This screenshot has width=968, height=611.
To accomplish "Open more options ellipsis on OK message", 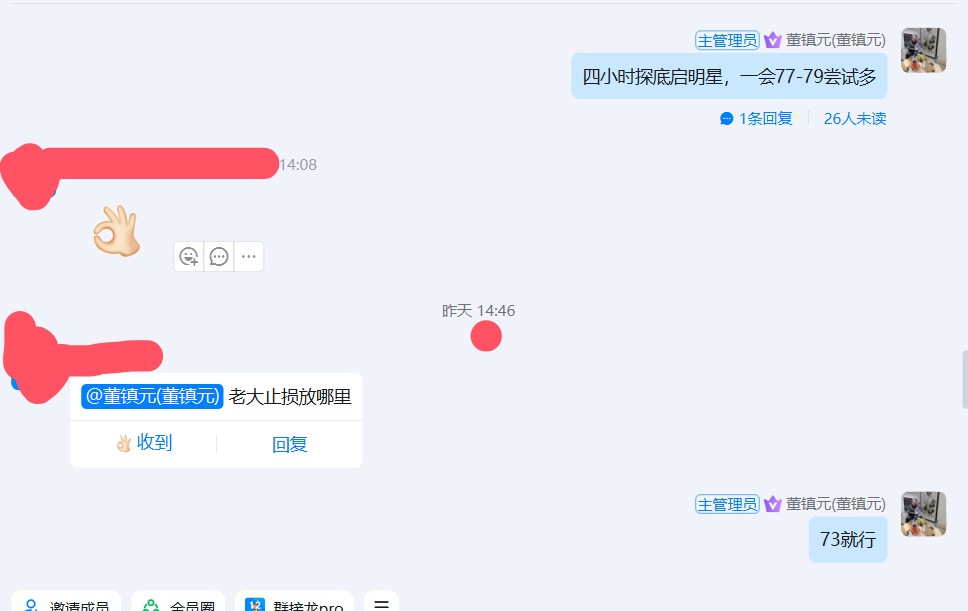I will (x=249, y=256).
